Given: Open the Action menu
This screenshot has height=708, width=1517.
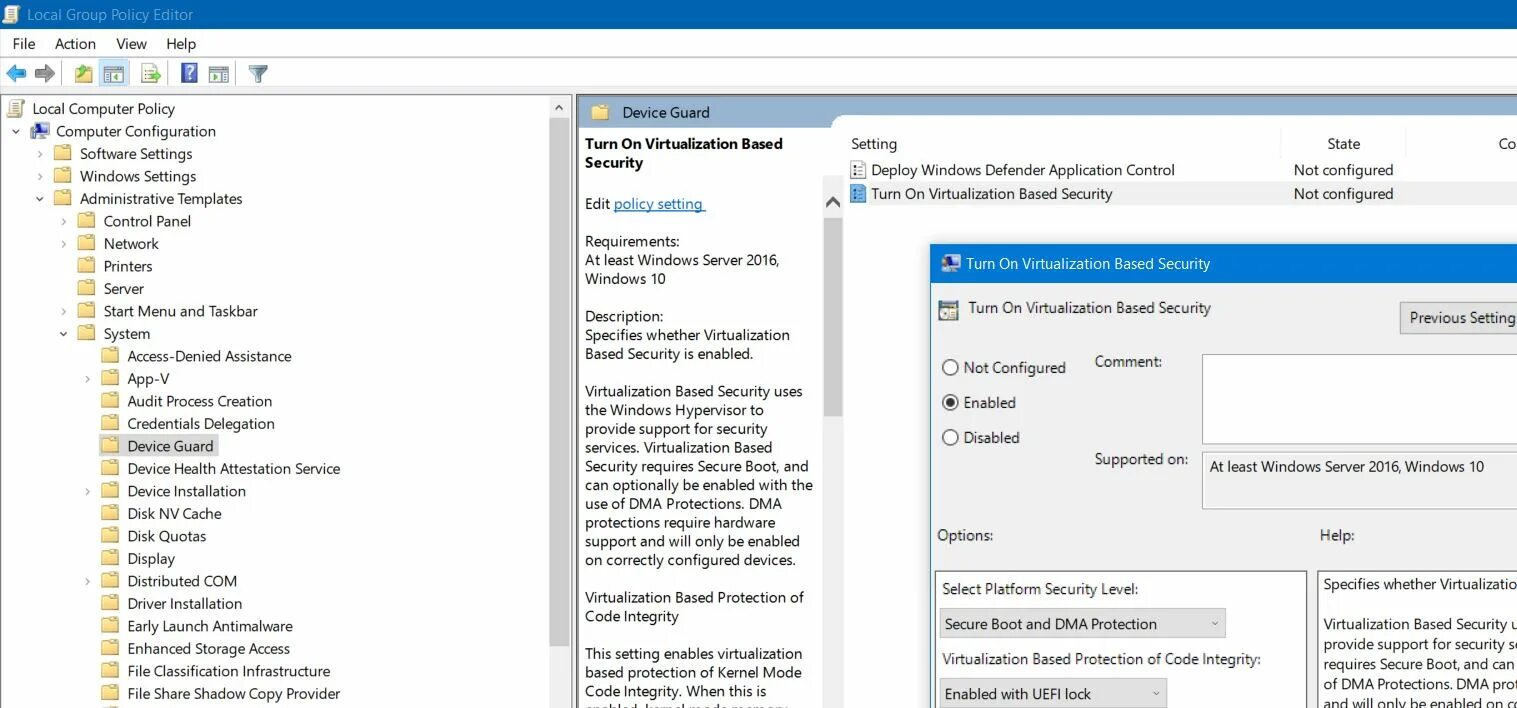Looking at the screenshot, I should click(75, 43).
